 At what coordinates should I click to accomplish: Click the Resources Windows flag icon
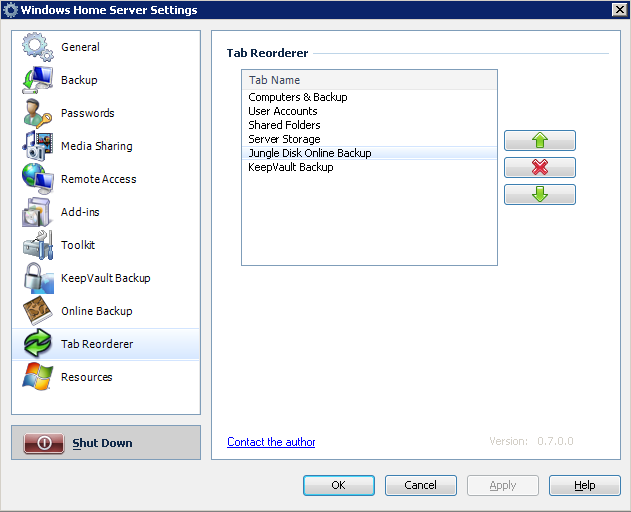pos(37,377)
